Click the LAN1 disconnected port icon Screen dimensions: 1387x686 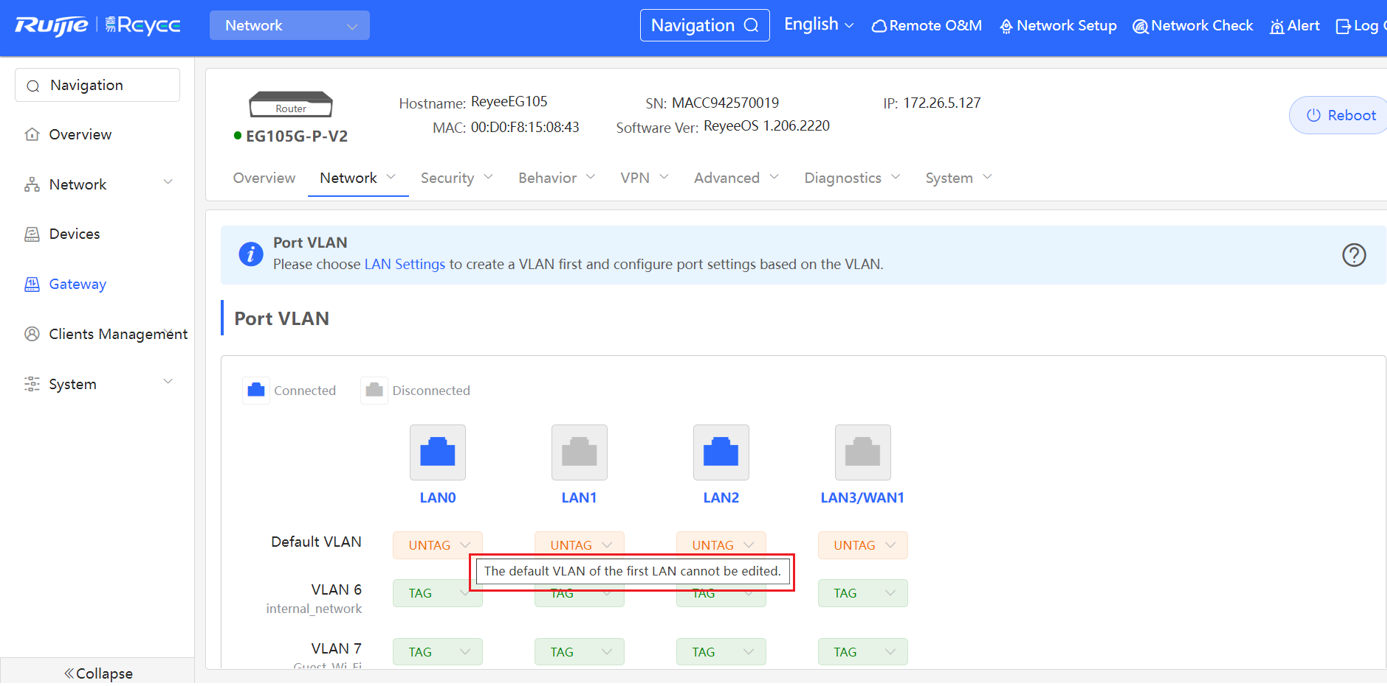tap(579, 452)
